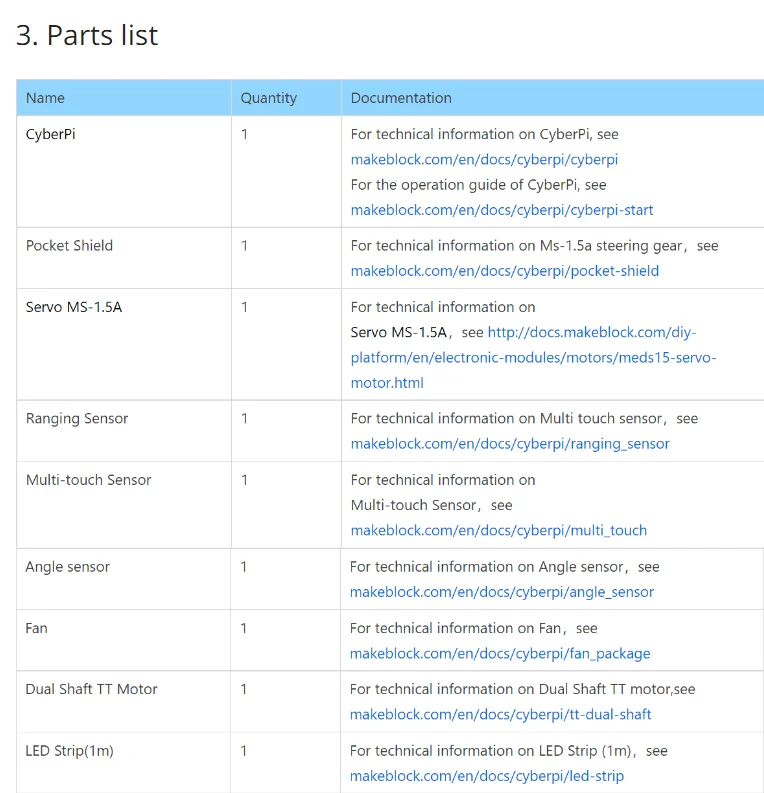Select the LED Strip(1m) name cell
This screenshot has width=764, height=793.
point(69,751)
